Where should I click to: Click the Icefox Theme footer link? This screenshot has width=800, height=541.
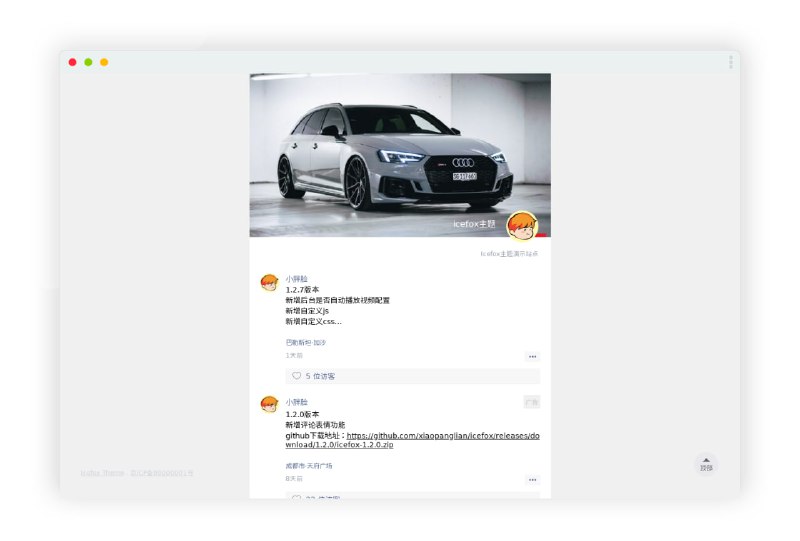(x=102, y=472)
